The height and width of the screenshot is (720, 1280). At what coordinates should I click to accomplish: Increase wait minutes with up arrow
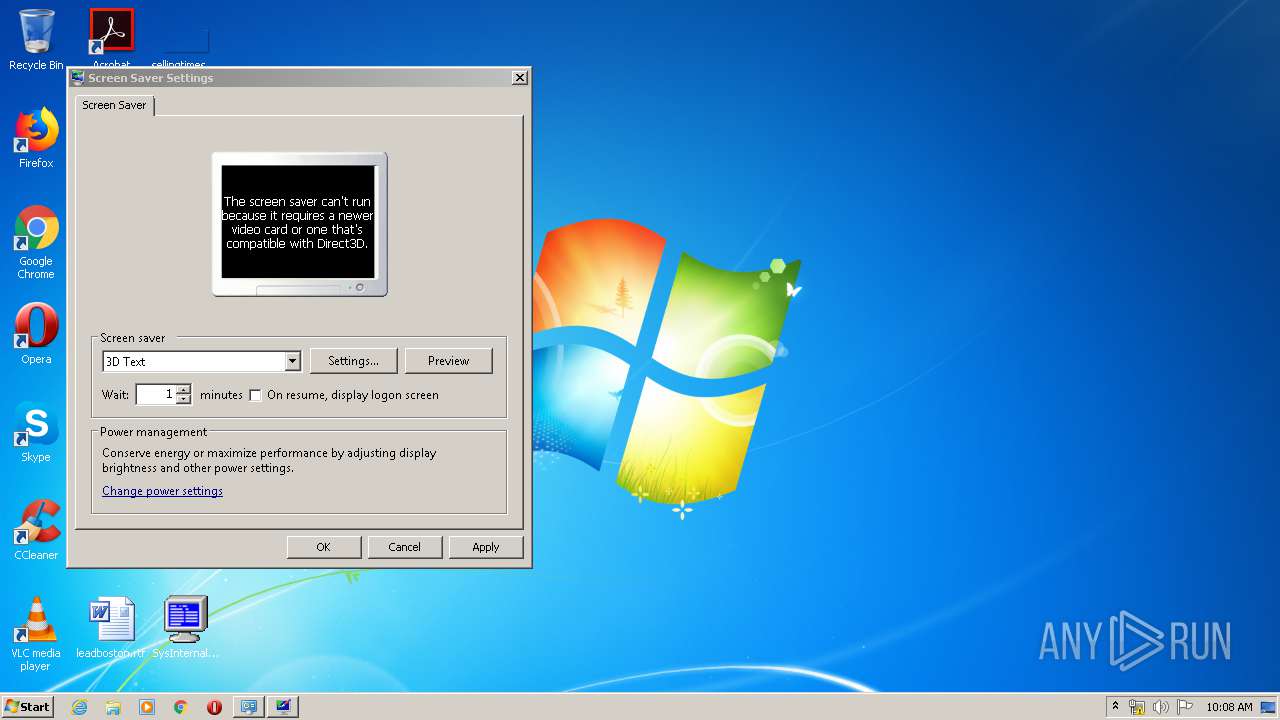(x=183, y=389)
